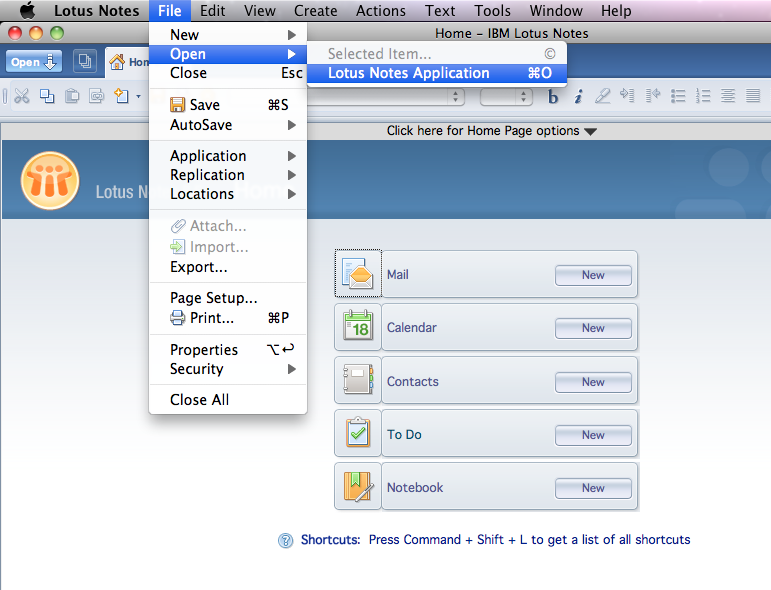Expand the Replication submenu
Image resolution: width=771 pixels, height=590 pixels.
pos(228,175)
